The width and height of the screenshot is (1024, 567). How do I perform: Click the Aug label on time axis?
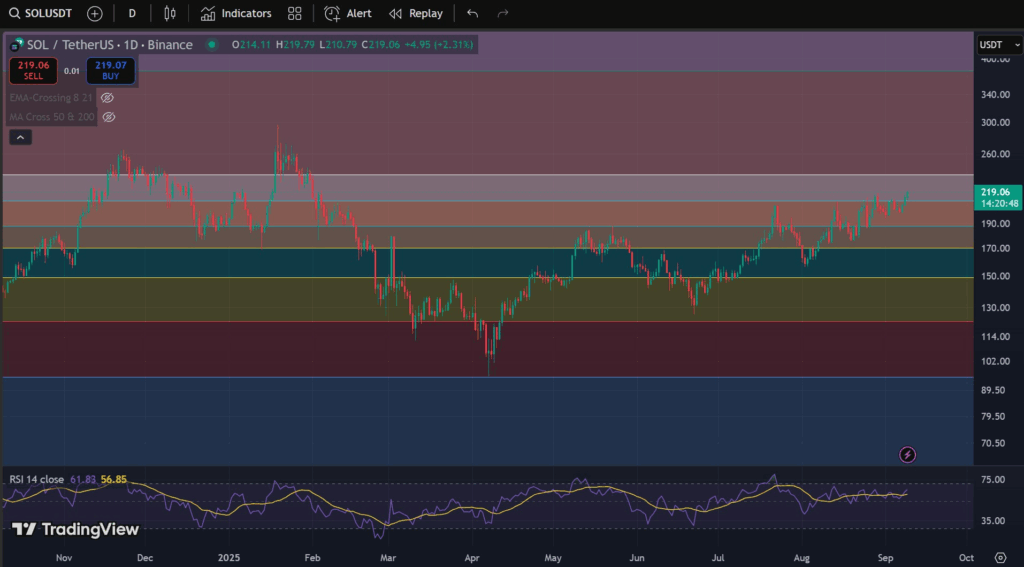click(x=801, y=558)
